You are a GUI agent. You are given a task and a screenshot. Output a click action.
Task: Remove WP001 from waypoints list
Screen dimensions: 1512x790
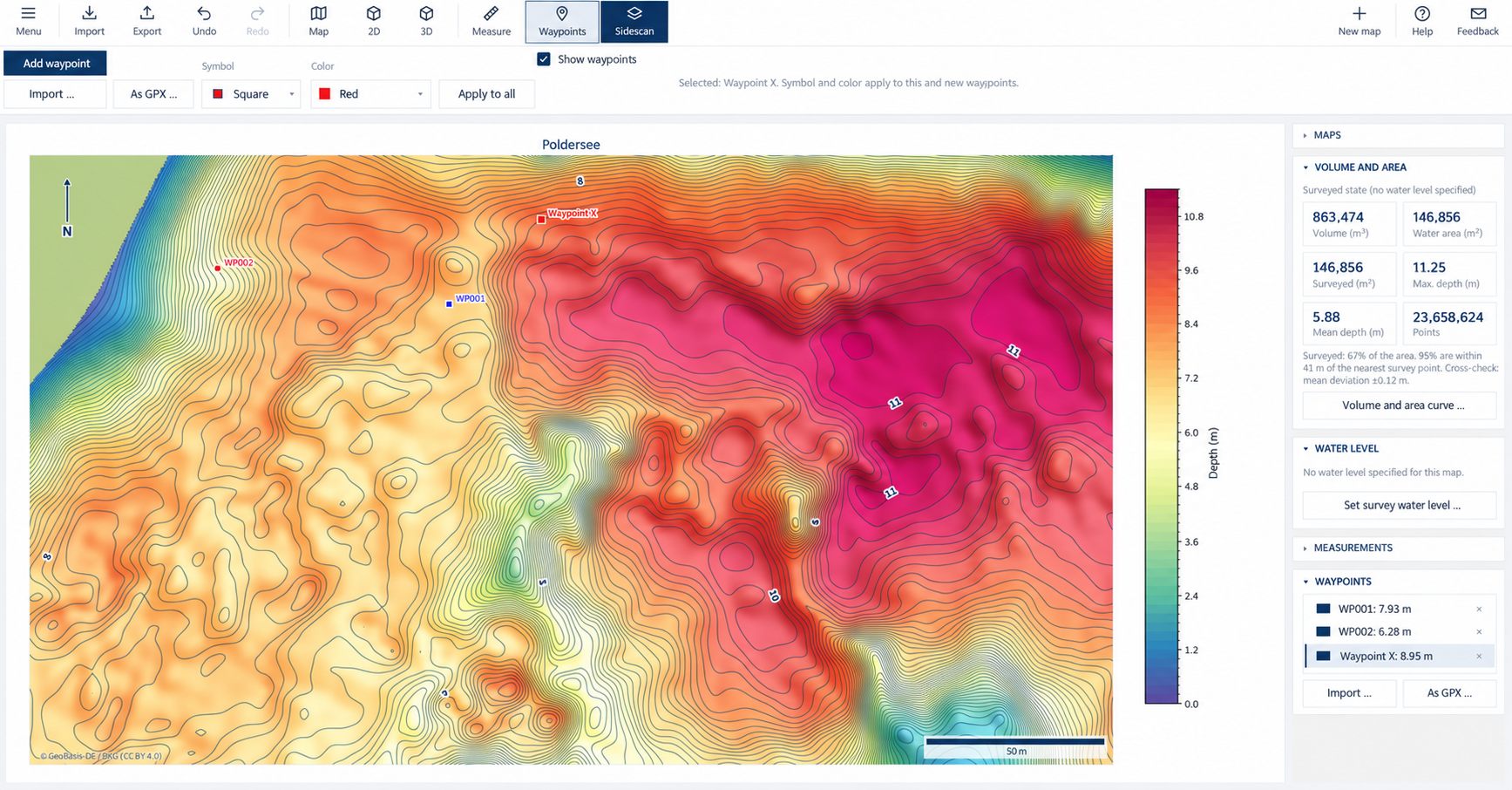[x=1479, y=609]
